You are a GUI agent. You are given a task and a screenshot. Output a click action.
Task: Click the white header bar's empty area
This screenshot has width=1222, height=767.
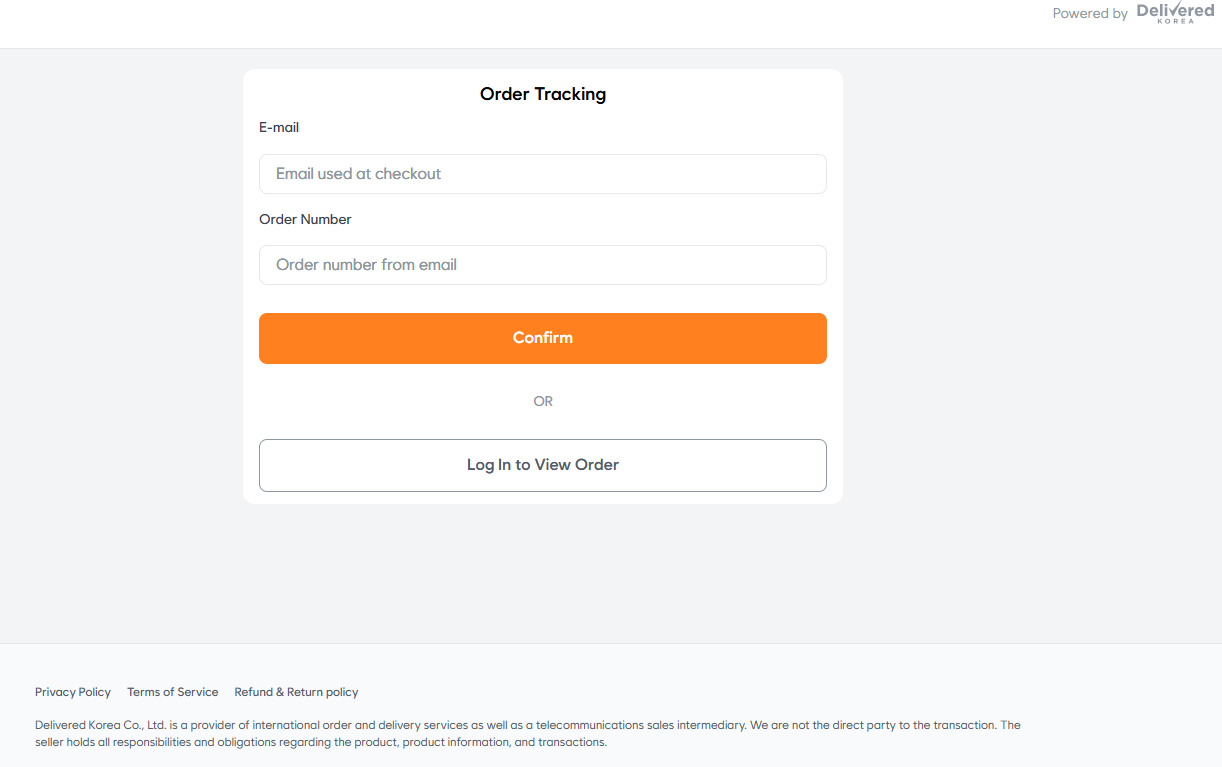tap(500, 24)
